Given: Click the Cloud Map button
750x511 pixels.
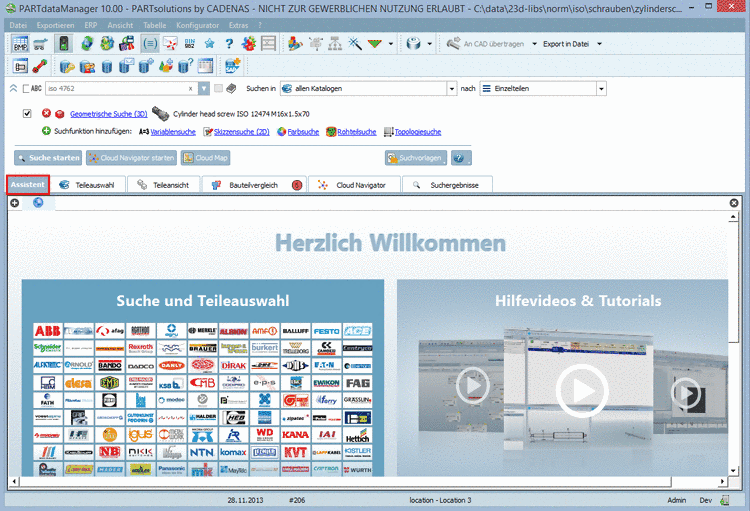Looking at the screenshot, I should (x=205, y=158).
